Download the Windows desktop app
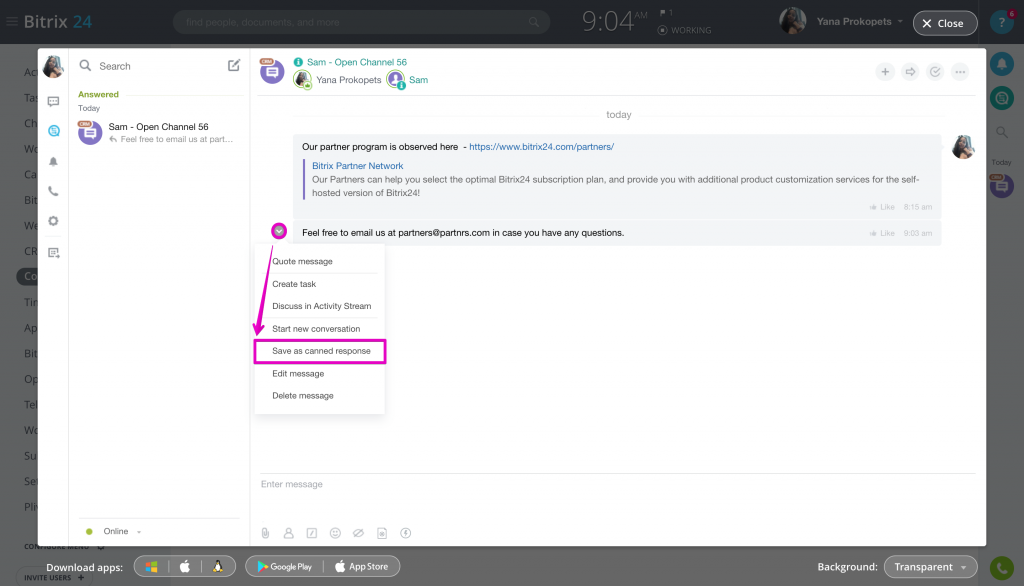This screenshot has width=1024, height=586. 152,567
